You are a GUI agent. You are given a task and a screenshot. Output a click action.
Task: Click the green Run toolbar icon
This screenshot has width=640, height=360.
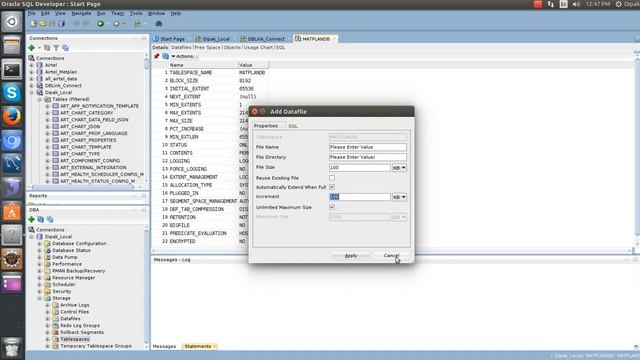click(100, 24)
